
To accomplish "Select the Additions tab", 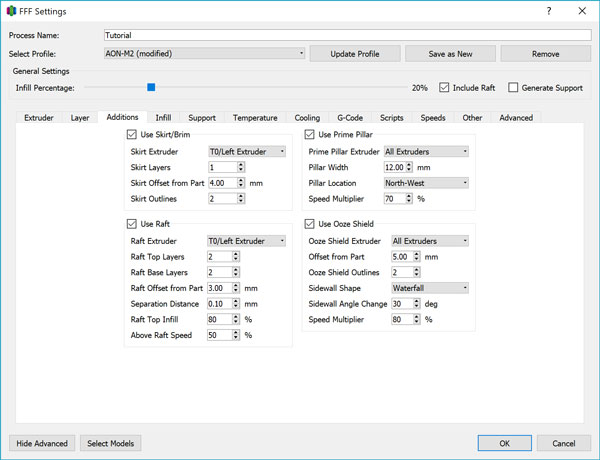I will click(122, 117).
